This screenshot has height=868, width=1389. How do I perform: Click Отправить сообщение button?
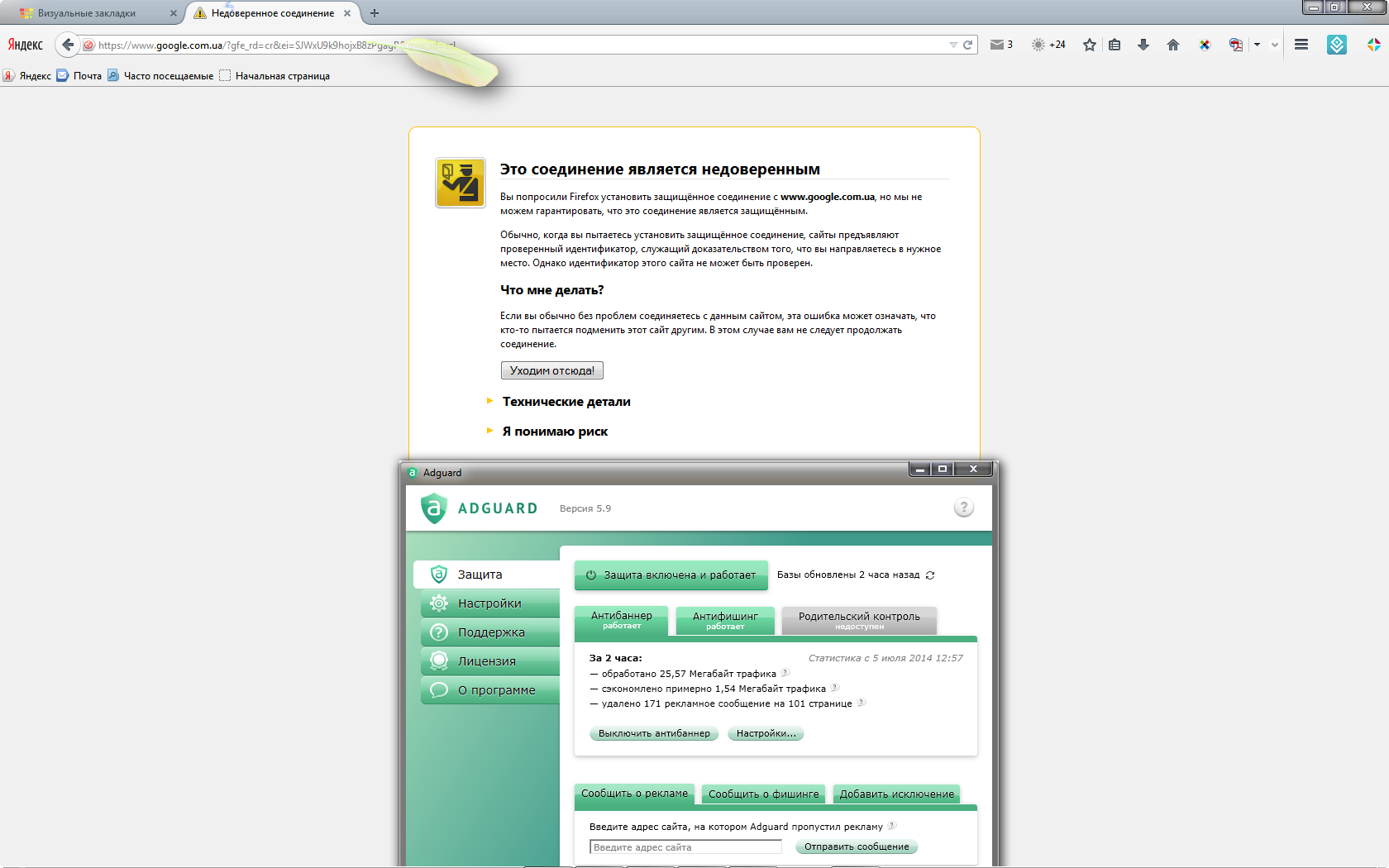click(x=857, y=847)
